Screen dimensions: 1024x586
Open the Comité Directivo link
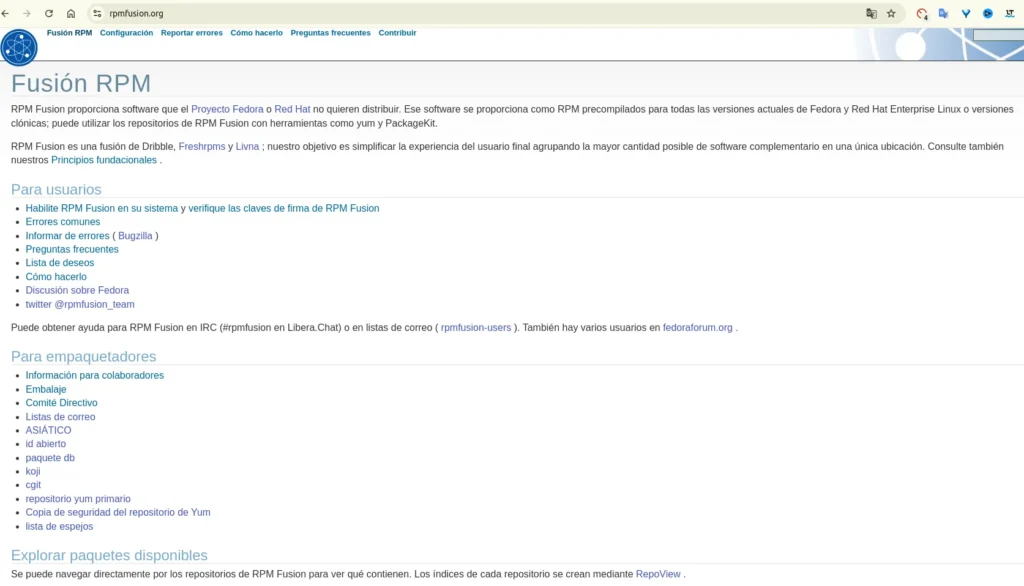tap(61, 402)
